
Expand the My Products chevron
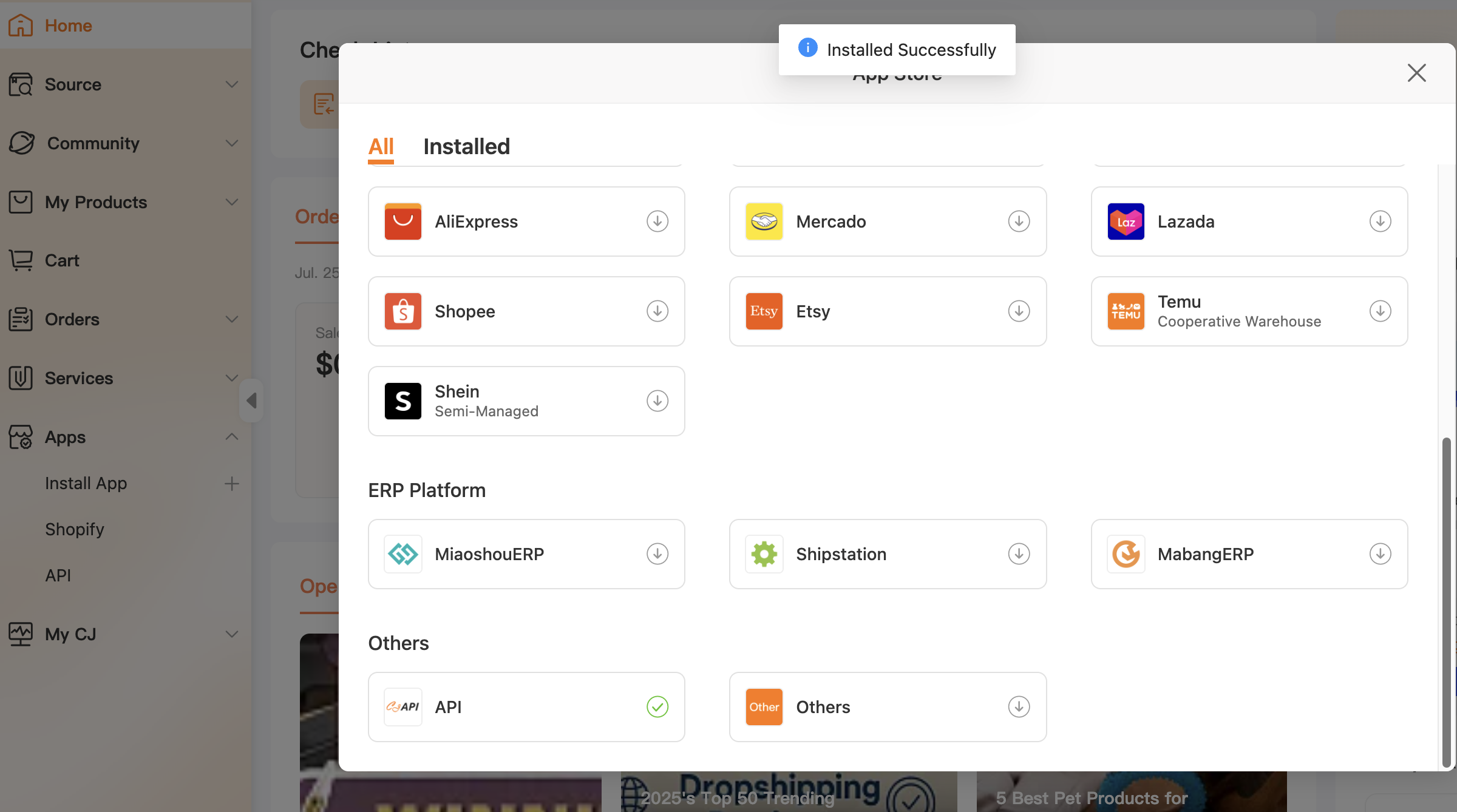point(231,202)
